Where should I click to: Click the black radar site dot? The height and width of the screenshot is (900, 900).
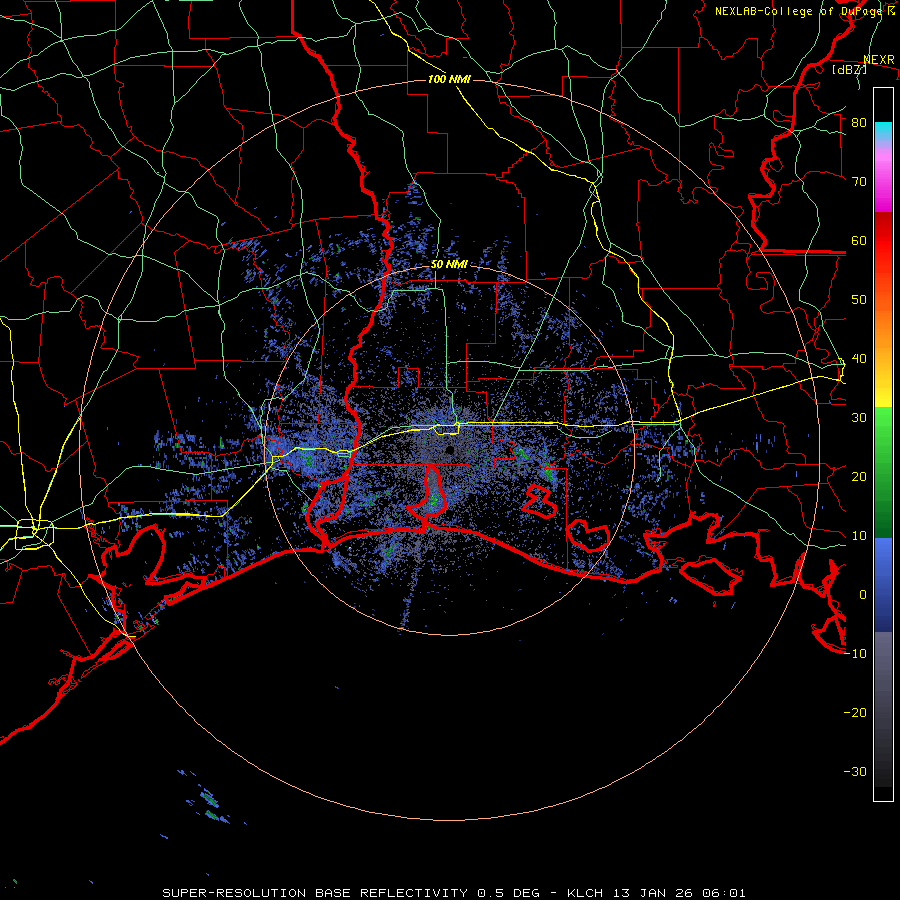click(450, 451)
